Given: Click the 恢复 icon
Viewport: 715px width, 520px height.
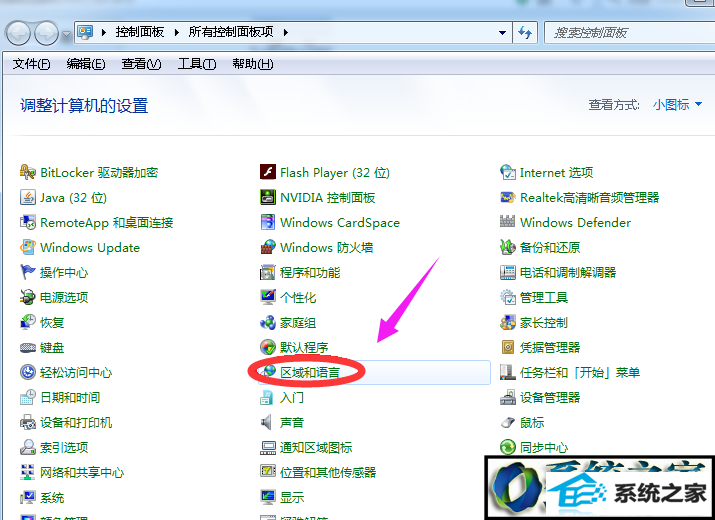Looking at the screenshot, I should 27,322.
